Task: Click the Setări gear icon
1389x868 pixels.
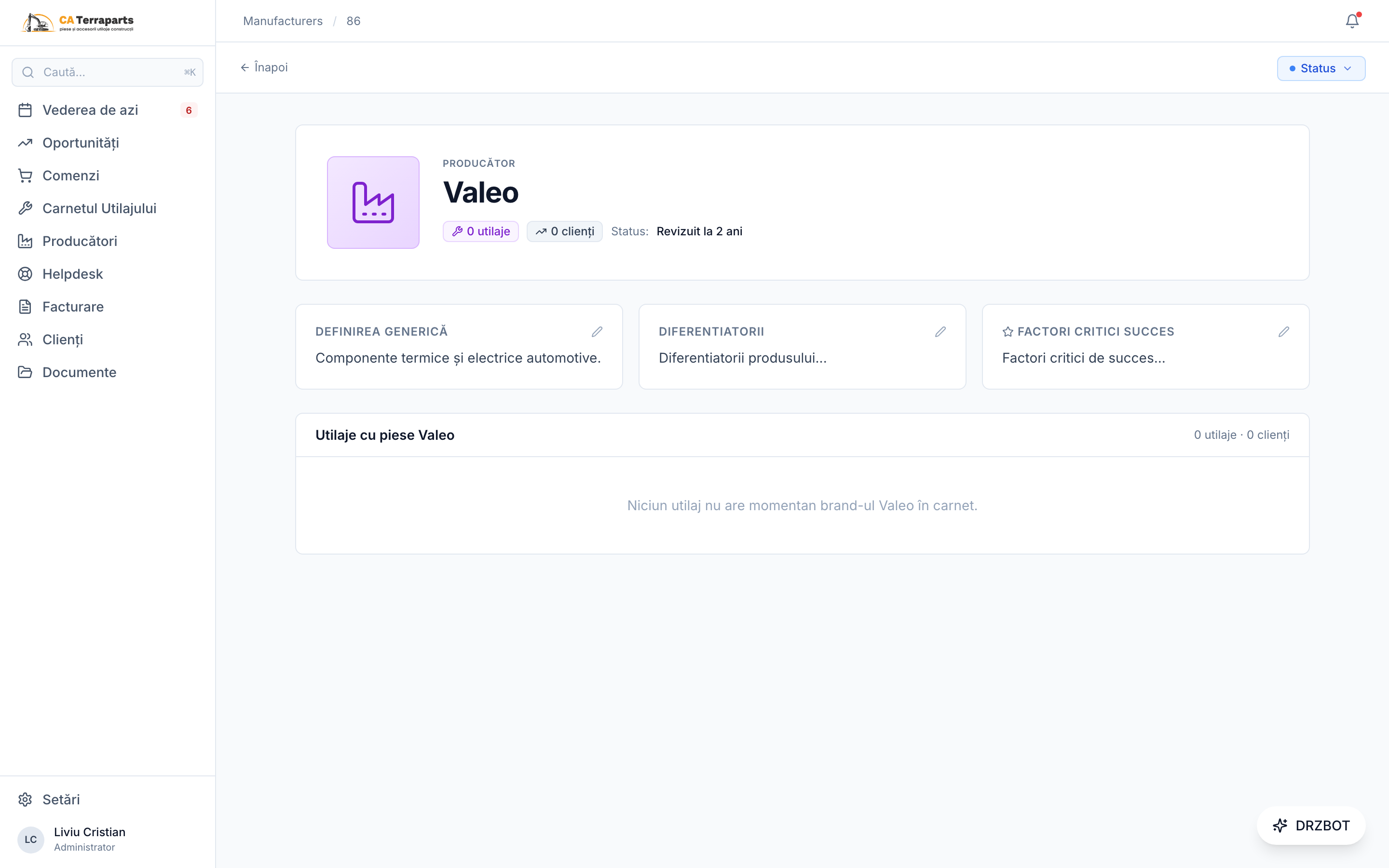Action: [x=25, y=800]
